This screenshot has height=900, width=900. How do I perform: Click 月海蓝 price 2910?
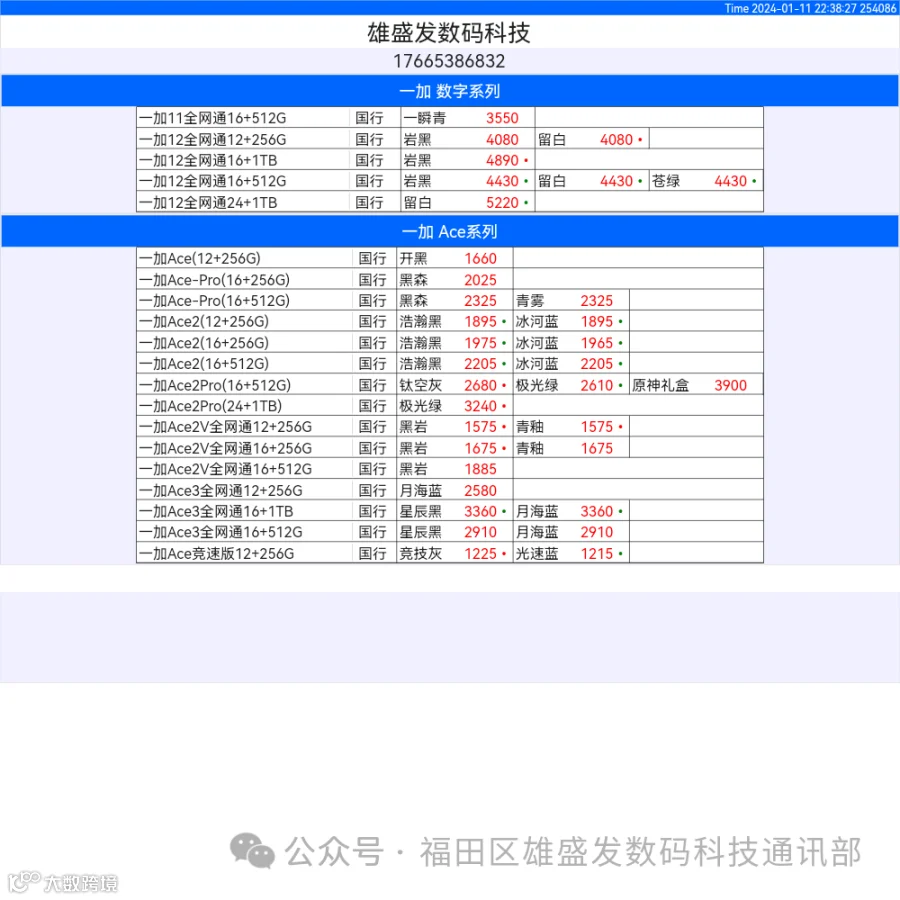(x=597, y=532)
